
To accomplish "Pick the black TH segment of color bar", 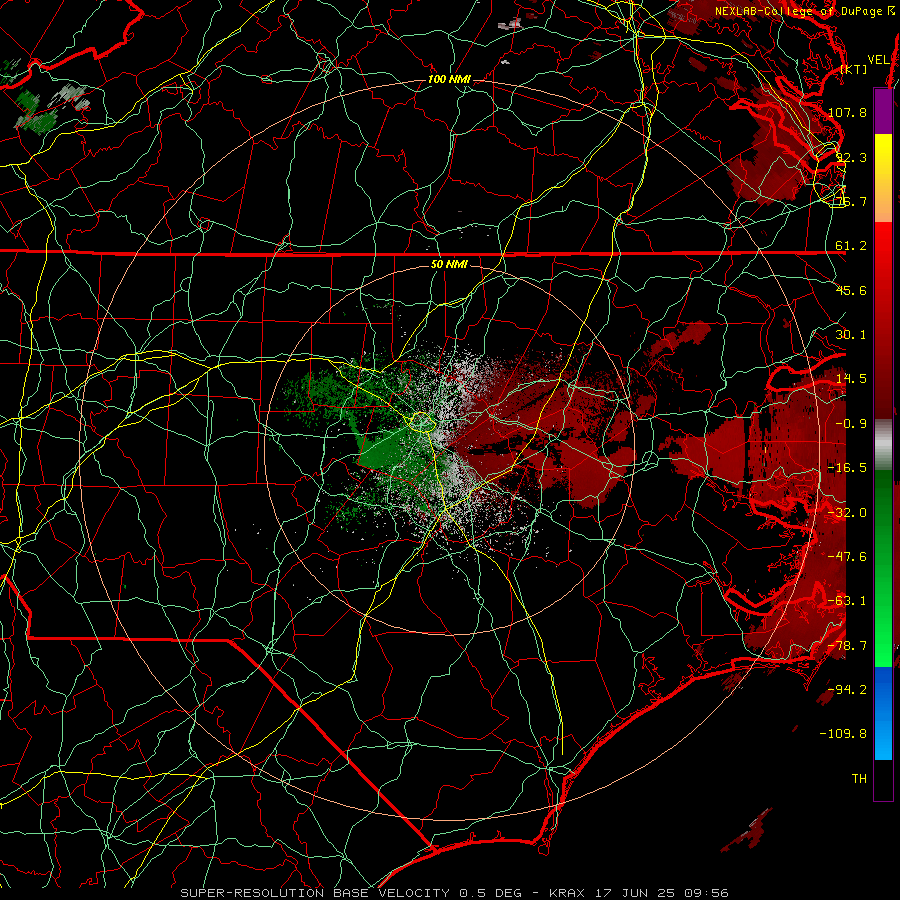I will point(883,779).
